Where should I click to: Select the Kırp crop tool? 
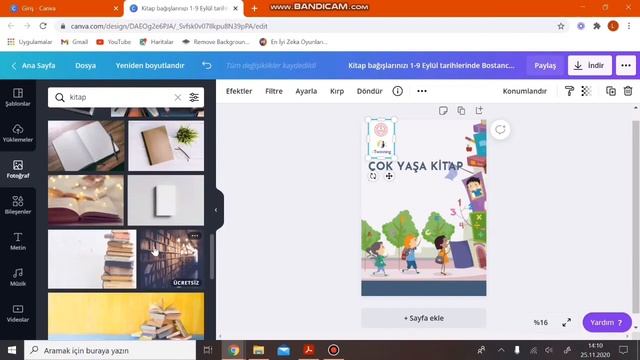[x=337, y=91]
